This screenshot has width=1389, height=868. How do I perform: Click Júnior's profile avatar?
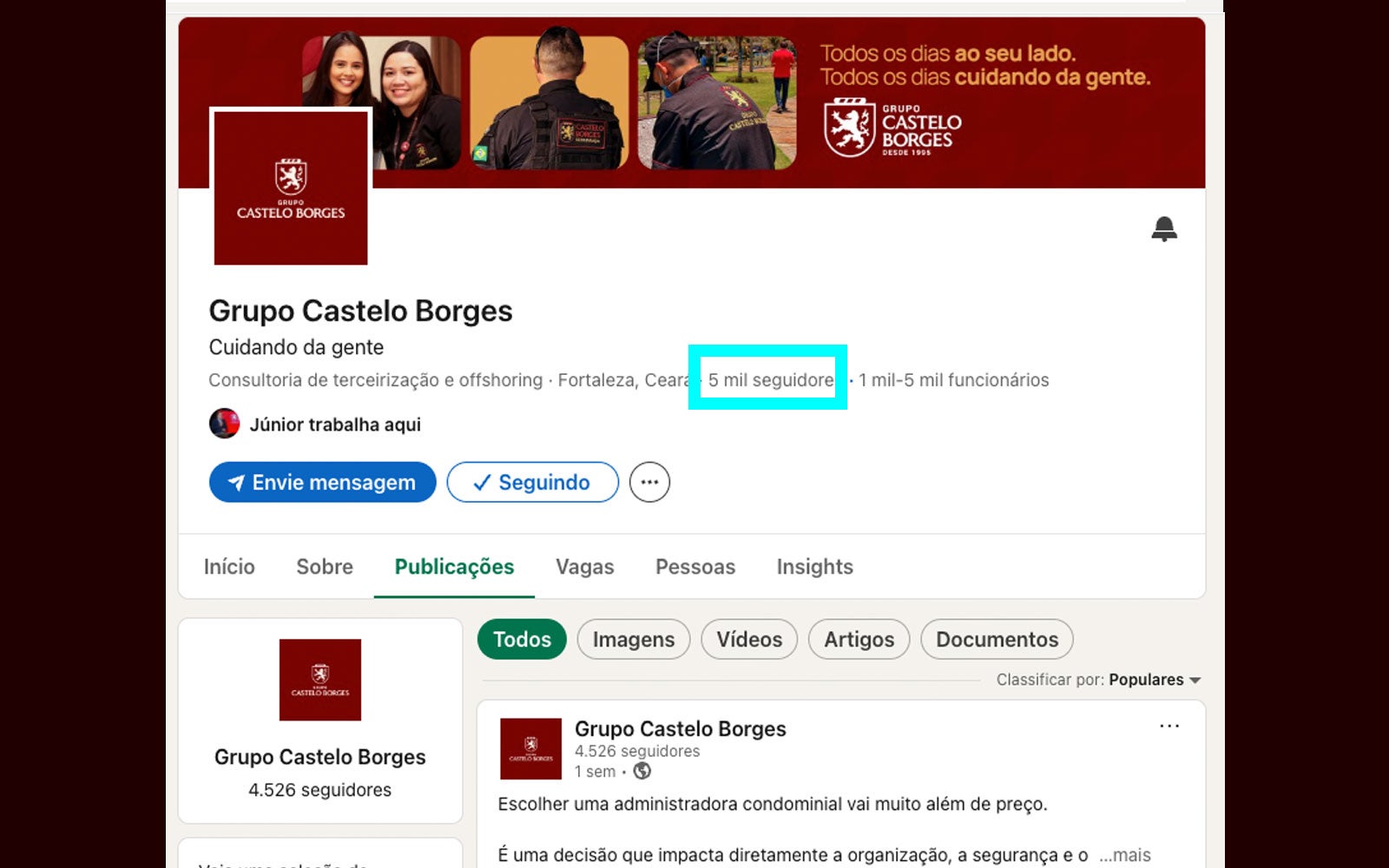[x=225, y=424]
